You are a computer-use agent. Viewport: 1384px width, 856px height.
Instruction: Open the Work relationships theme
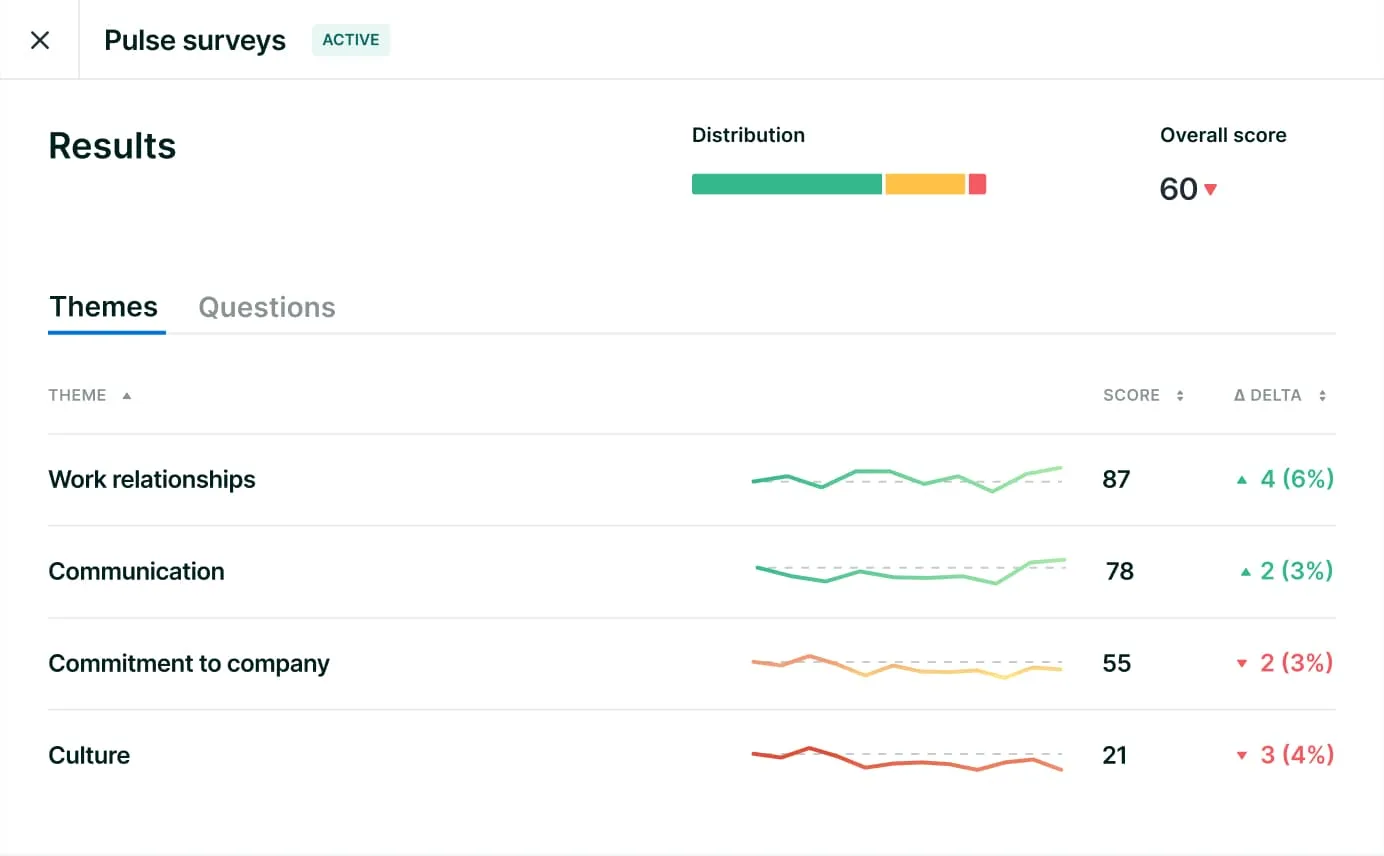pos(152,480)
